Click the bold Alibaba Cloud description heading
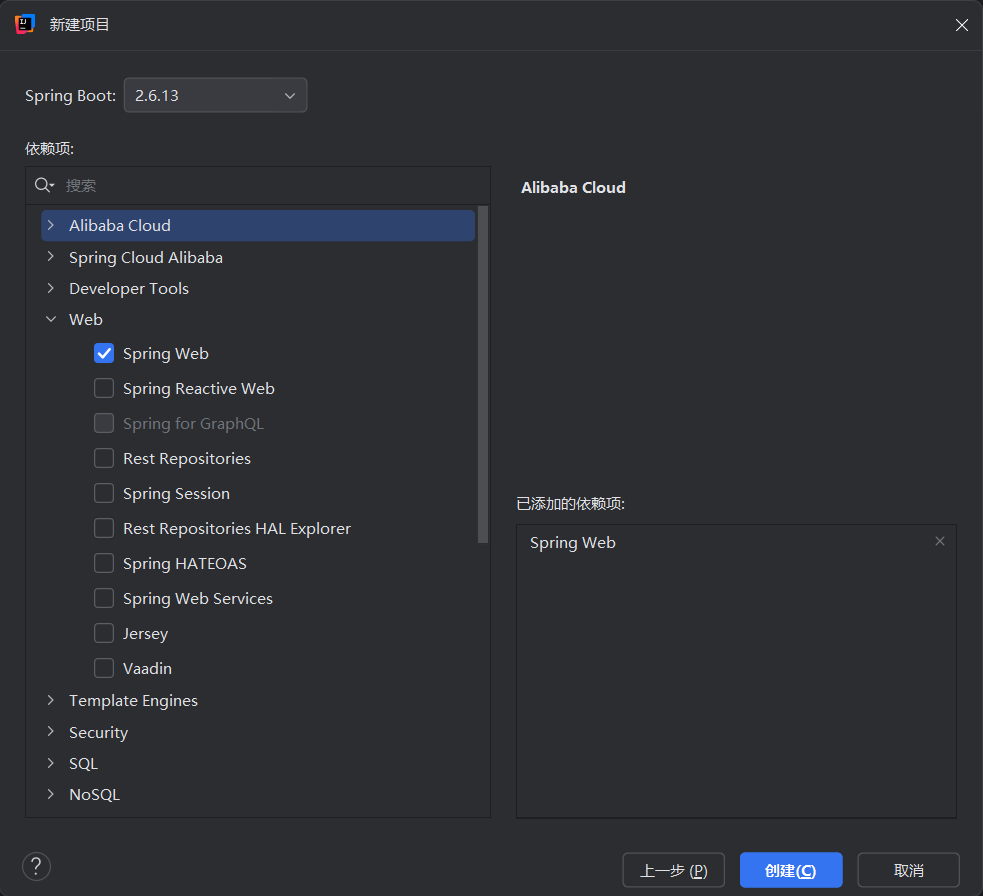Screen dimensions: 983x896 573,187
